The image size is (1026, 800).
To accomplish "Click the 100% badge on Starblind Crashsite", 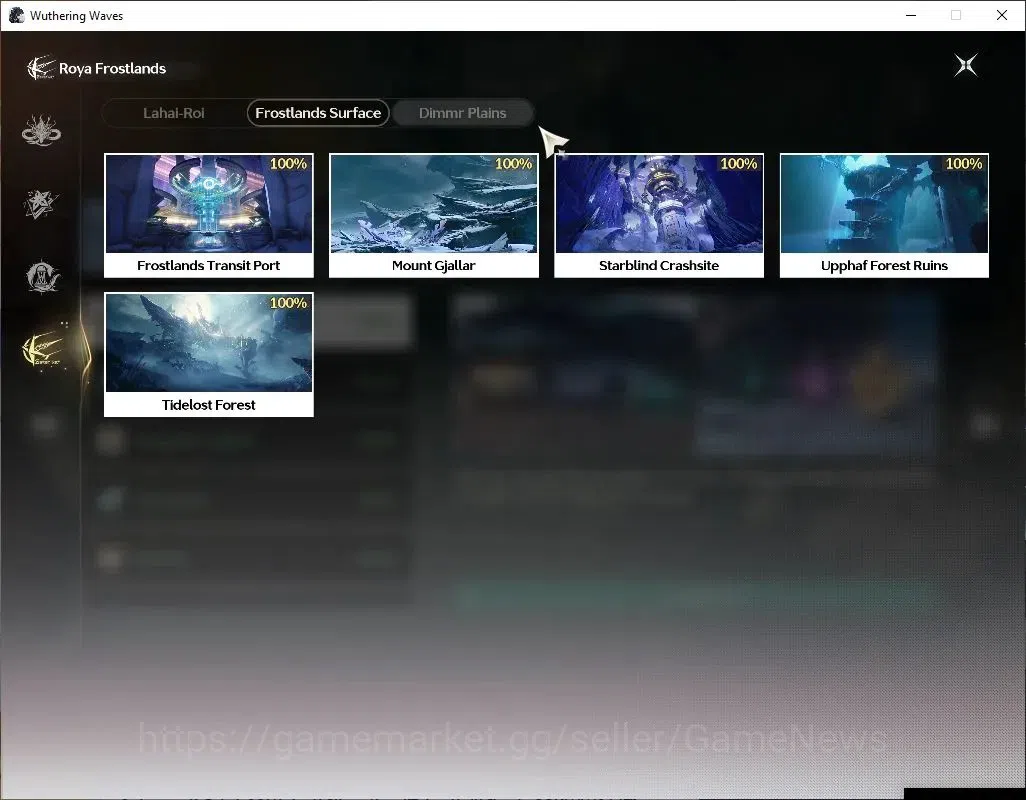I will (739, 164).
